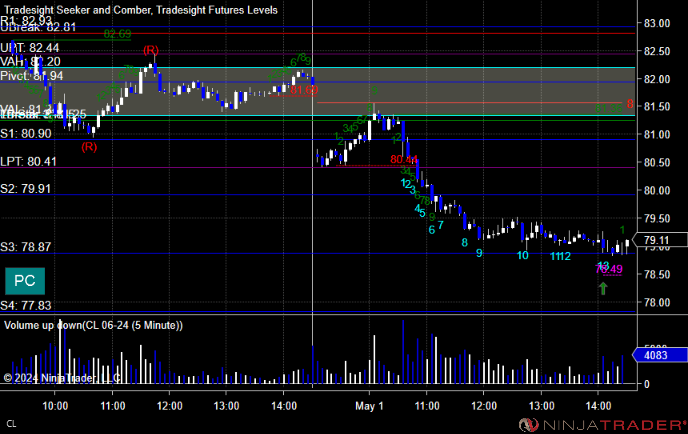Click the blue 4083 volume value marker

pos(660,355)
